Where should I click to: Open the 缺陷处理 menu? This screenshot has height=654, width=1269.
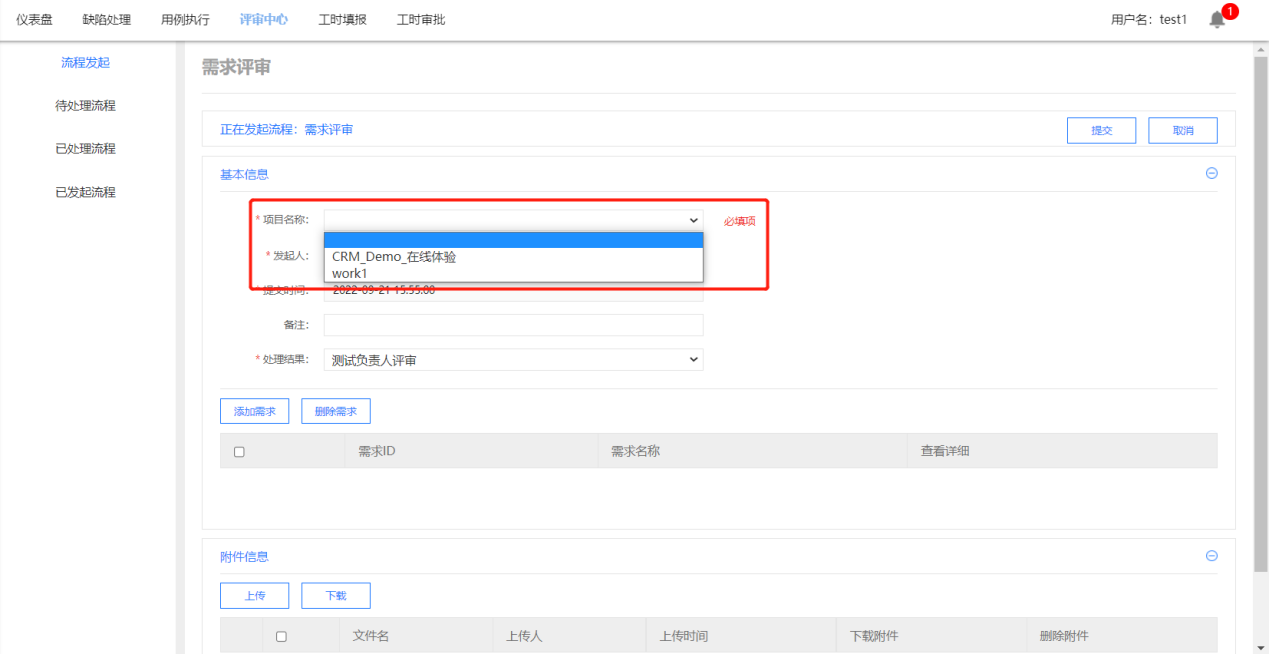coord(106,20)
